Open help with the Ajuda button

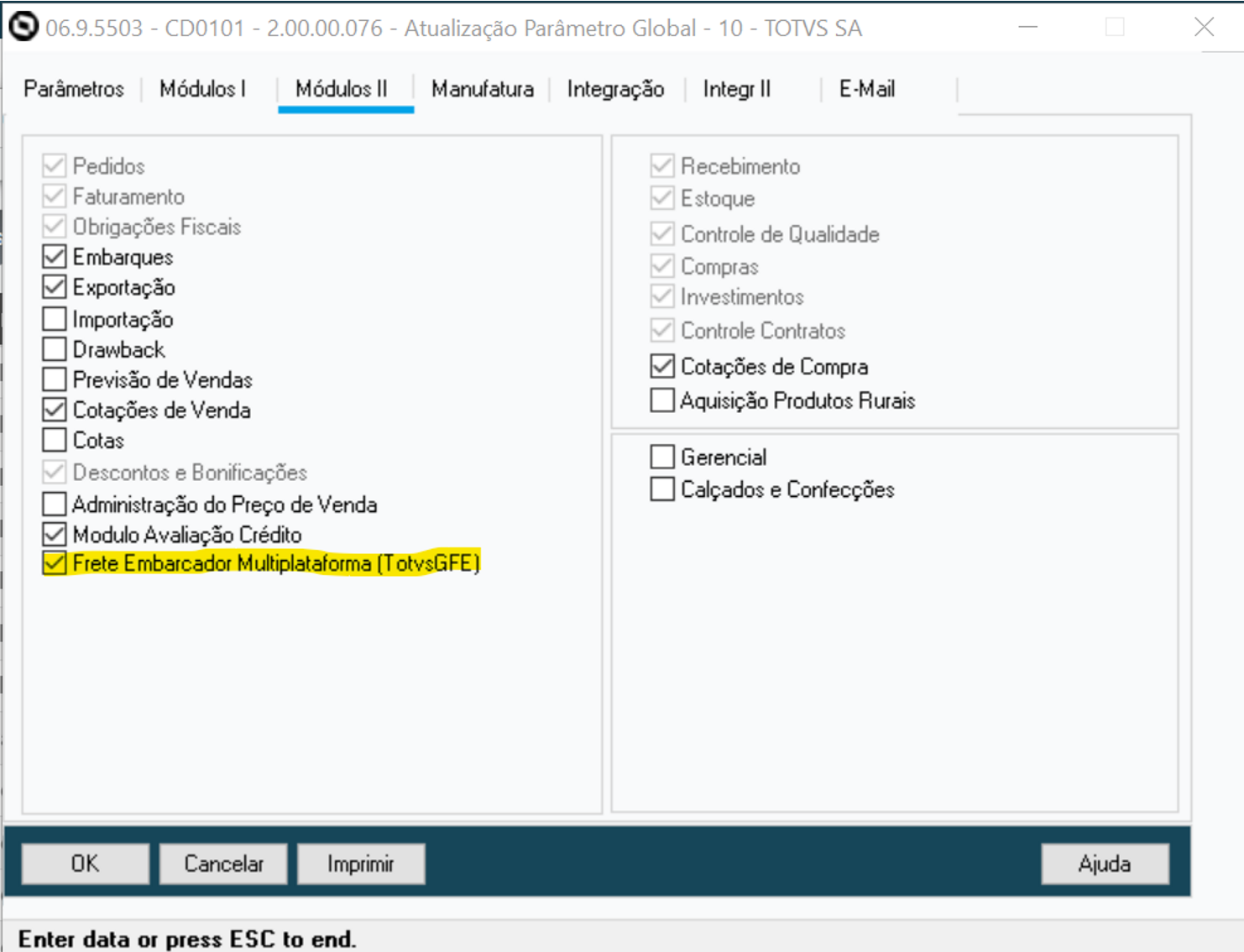click(x=1104, y=864)
